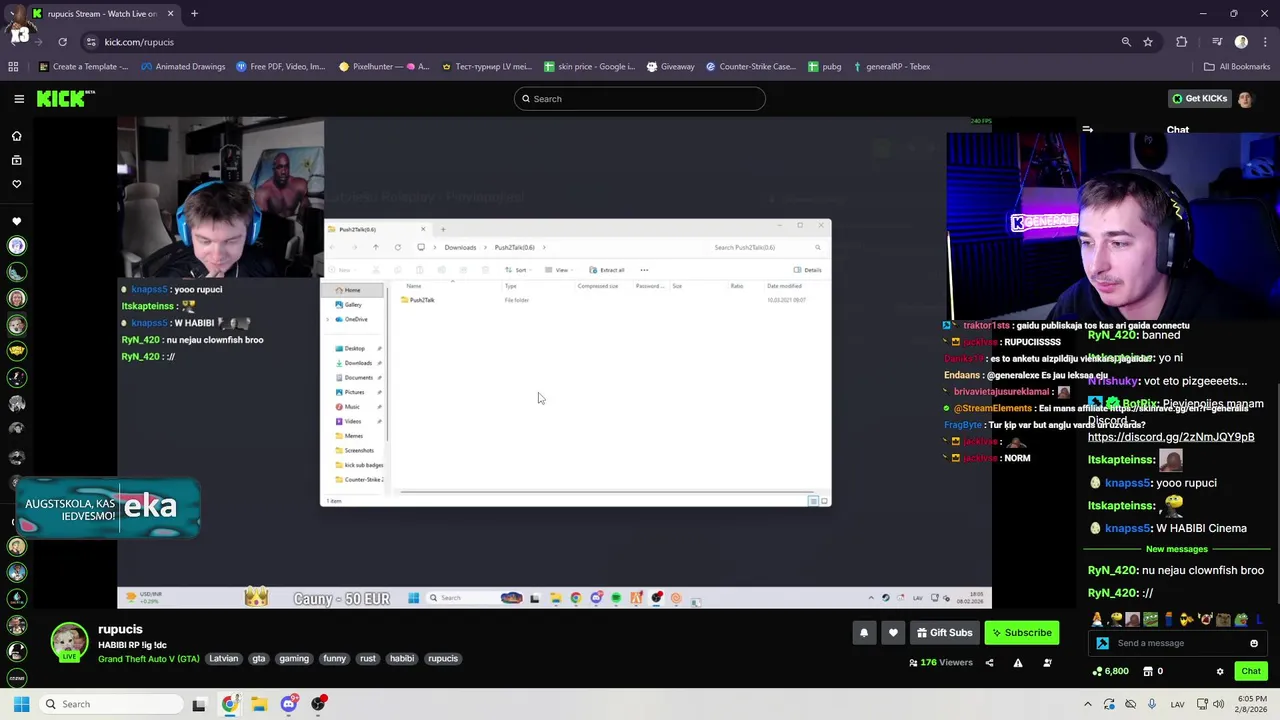This screenshot has width=1280, height=720.
Task: Open Counter-Strike Case bookmark
Action: 751,67
